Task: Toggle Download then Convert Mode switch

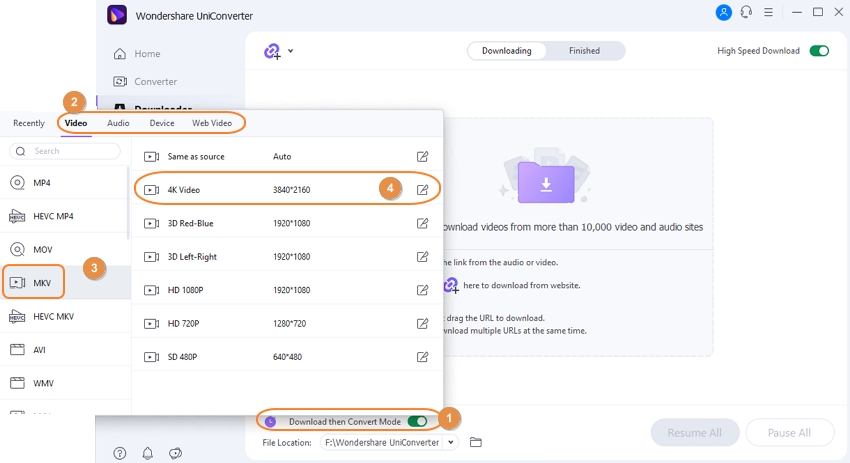Action: coord(417,421)
